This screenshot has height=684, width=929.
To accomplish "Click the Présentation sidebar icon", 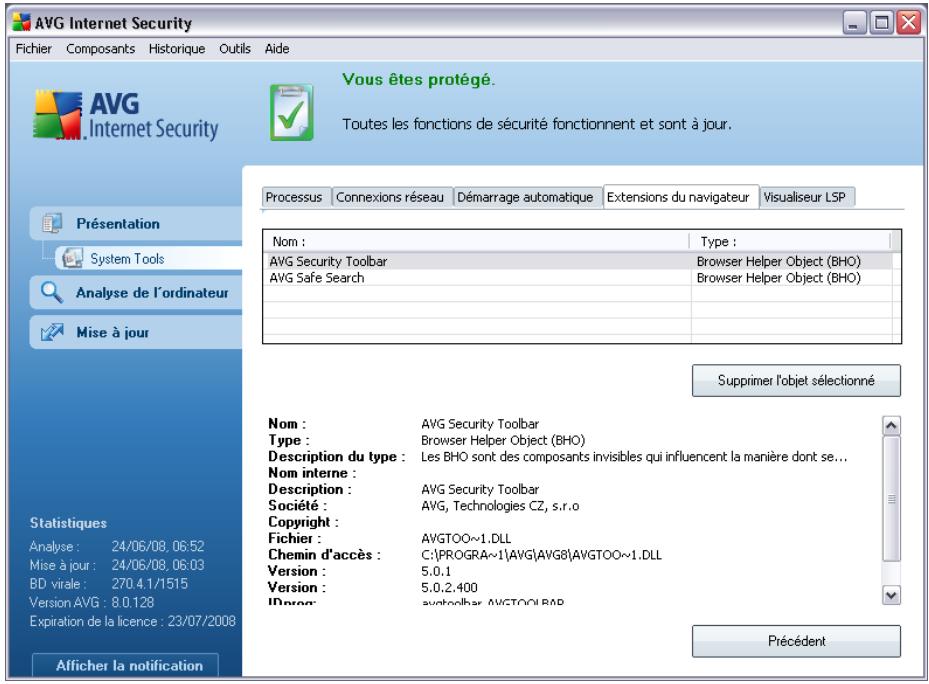I will 52,223.
